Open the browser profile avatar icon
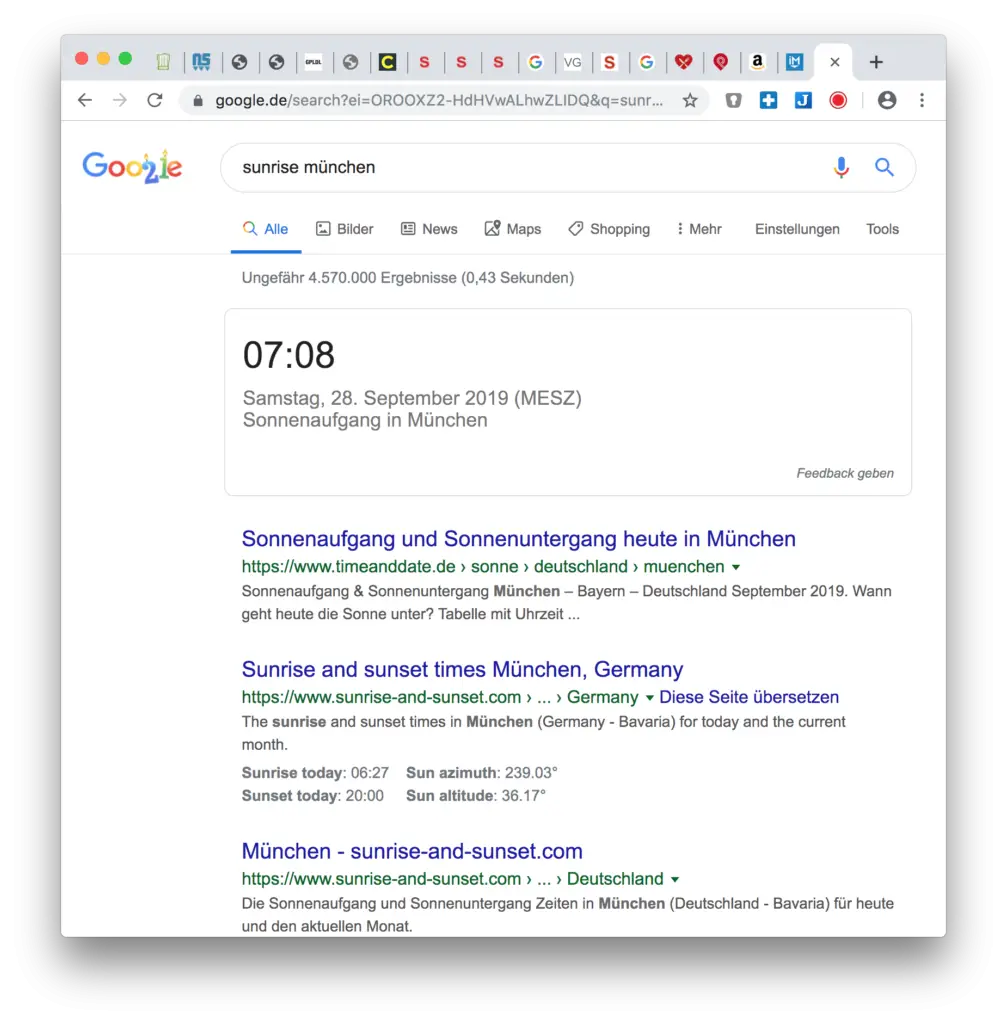This screenshot has height=1024, width=1007. (x=887, y=100)
